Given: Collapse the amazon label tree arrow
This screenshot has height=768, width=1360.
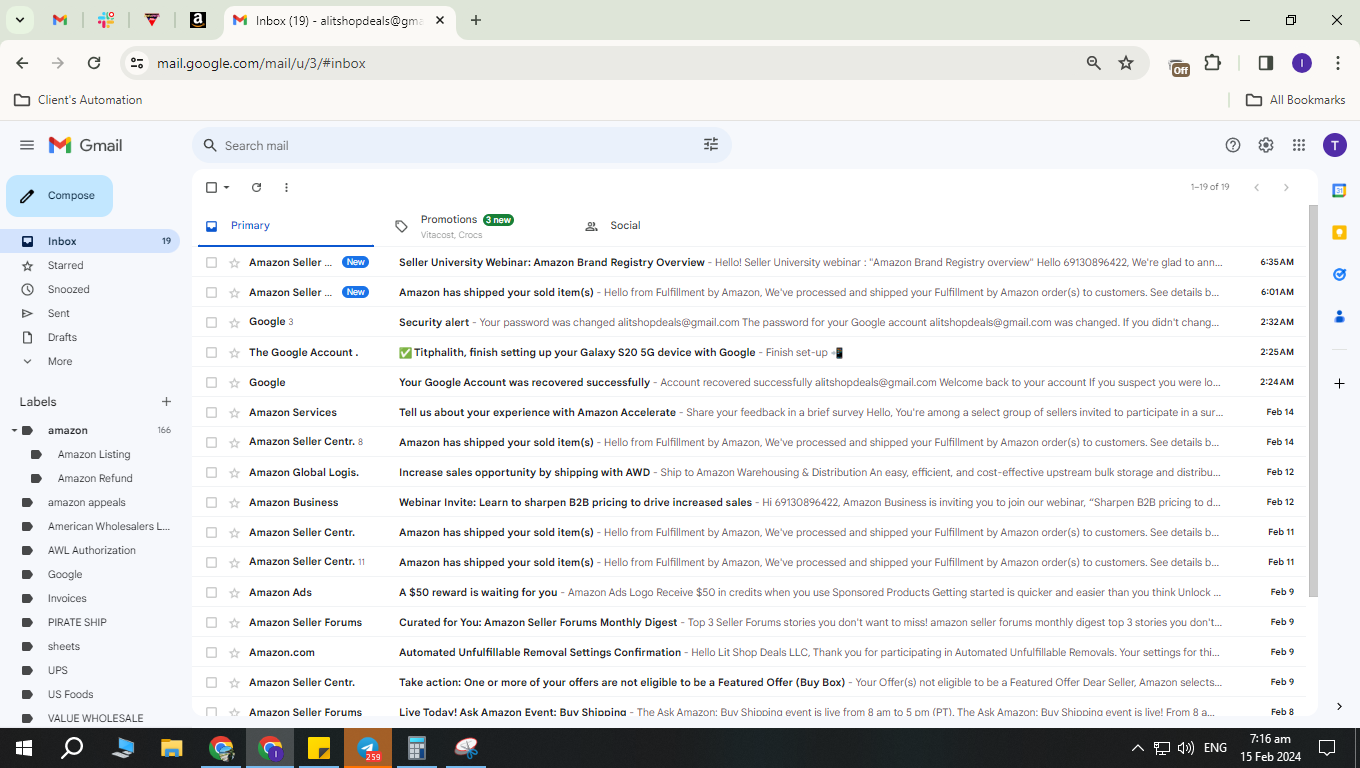Looking at the screenshot, I should pos(15,430).
